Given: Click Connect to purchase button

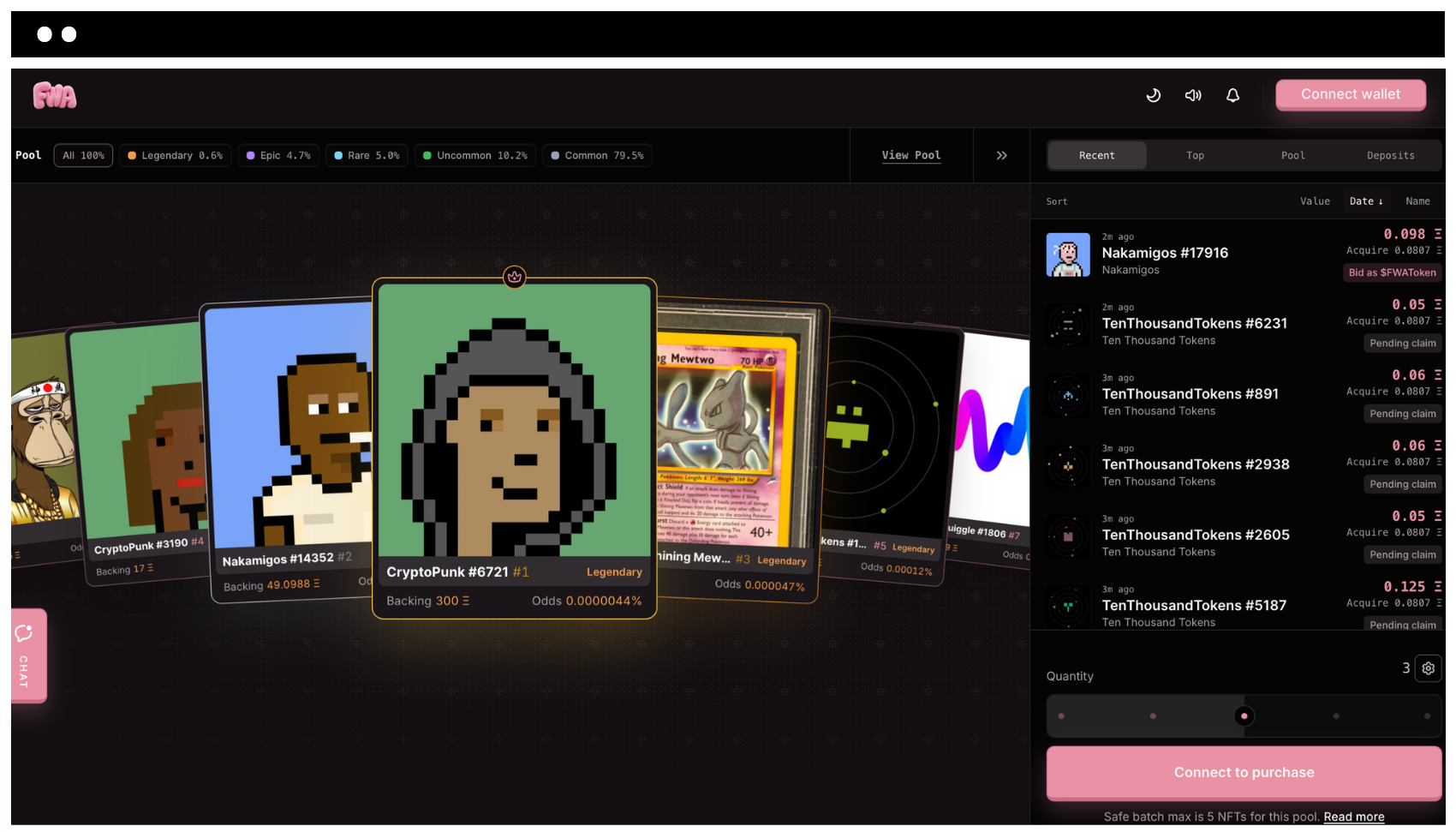Looking at the screenshot, I should pyautogui.click(x=1244, y=773).
